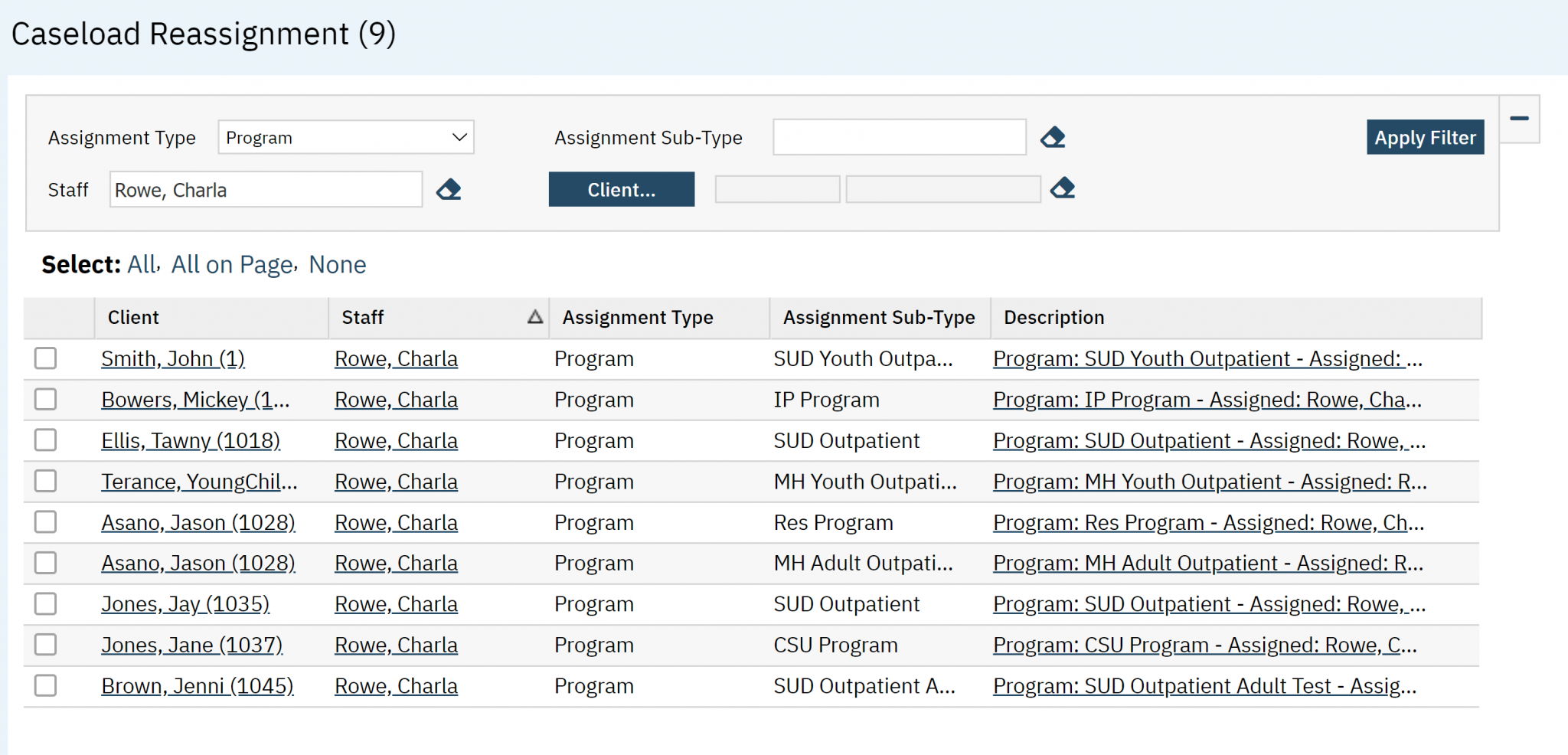This screenshot has height=755, width=1568.
Task: Check the Jones, Jane row checkbox
Action: coord(46,644)
